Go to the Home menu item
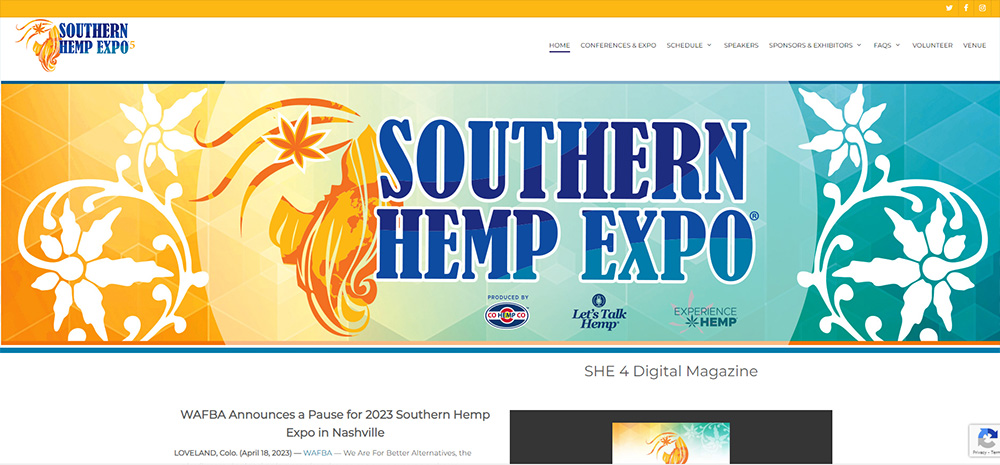The width and height of the screenshot is (1000, 465). click(x=559, y=45)
